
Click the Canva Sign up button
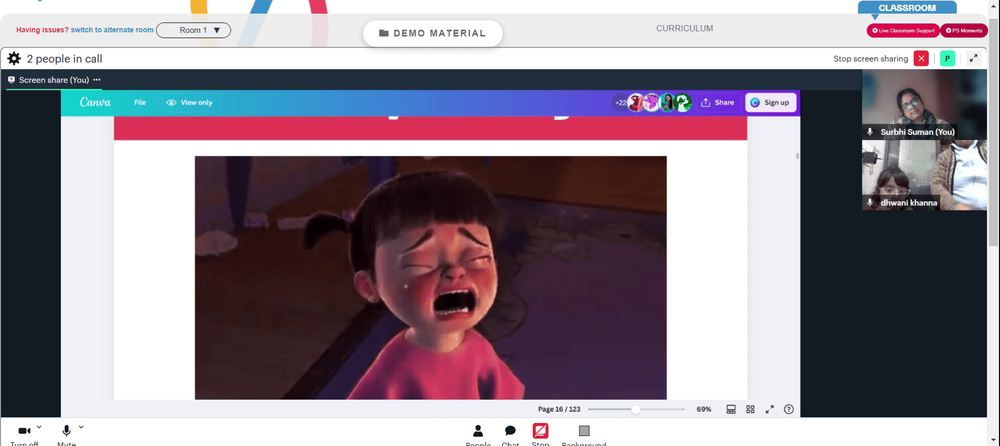click(770, 102)
